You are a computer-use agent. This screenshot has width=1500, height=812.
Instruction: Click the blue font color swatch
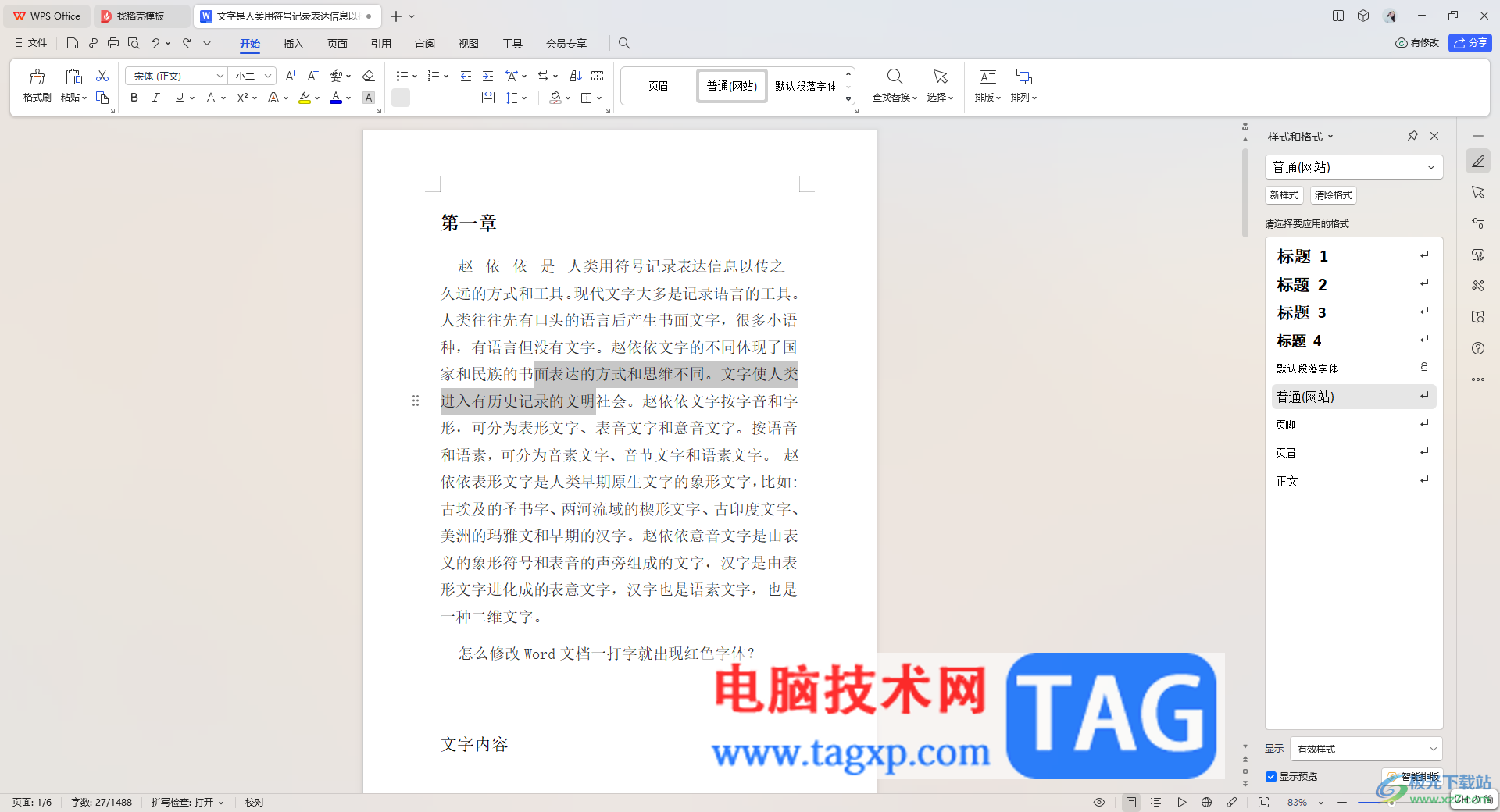coord(336,98)
